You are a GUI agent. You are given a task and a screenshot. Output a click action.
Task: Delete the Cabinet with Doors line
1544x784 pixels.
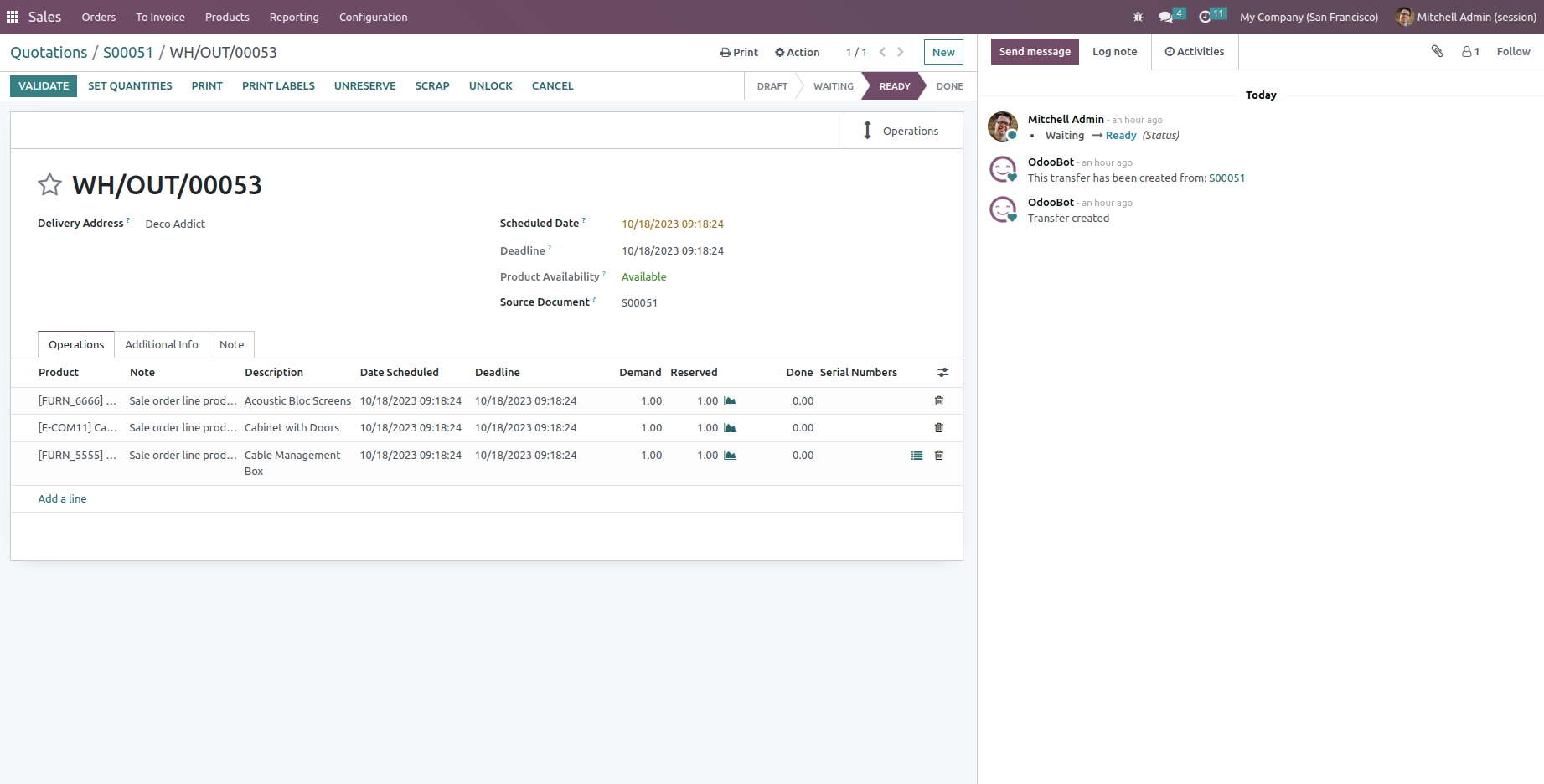(x=938, y=428)
